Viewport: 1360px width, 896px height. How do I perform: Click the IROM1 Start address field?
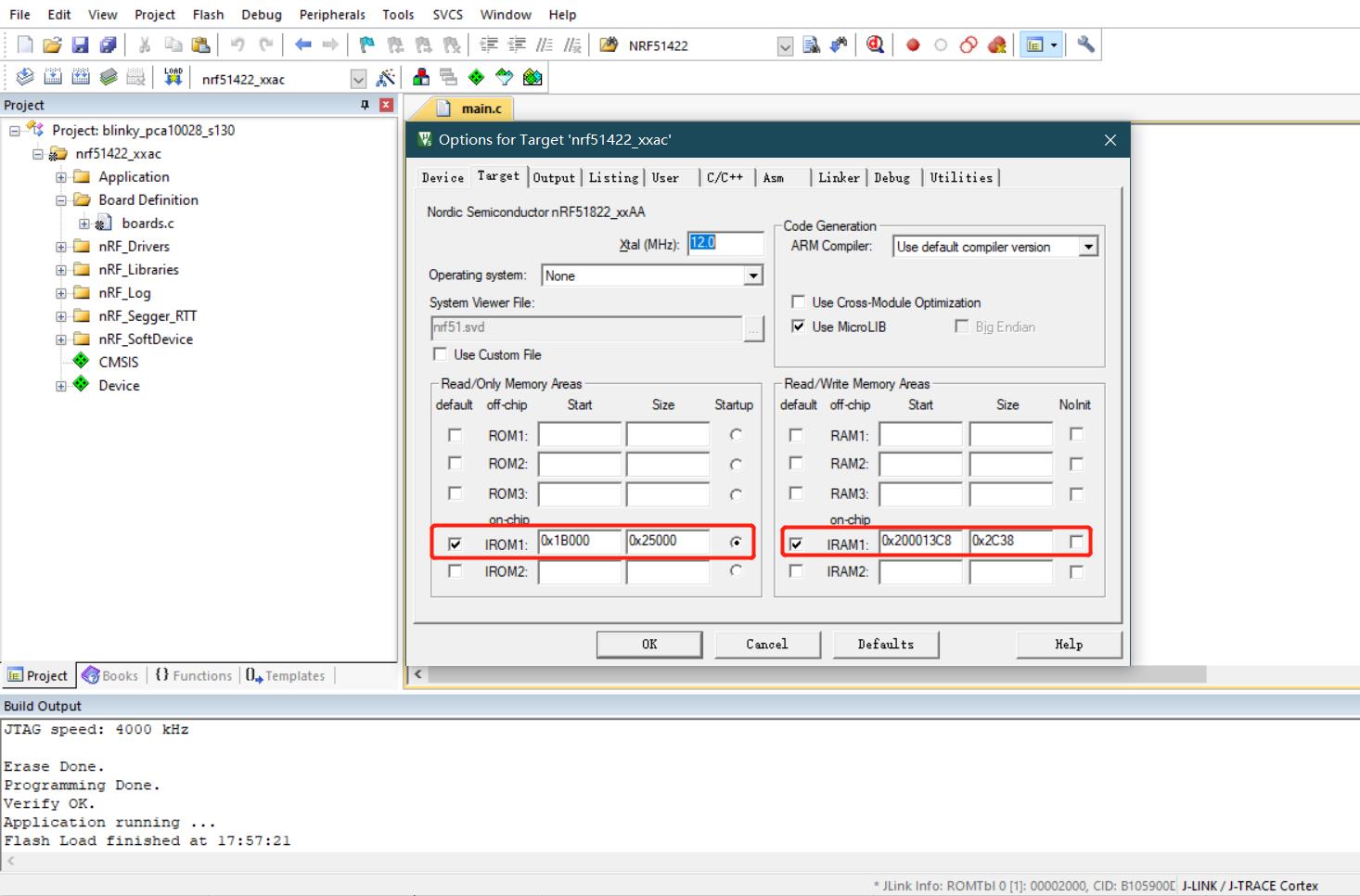coord(580,542)
